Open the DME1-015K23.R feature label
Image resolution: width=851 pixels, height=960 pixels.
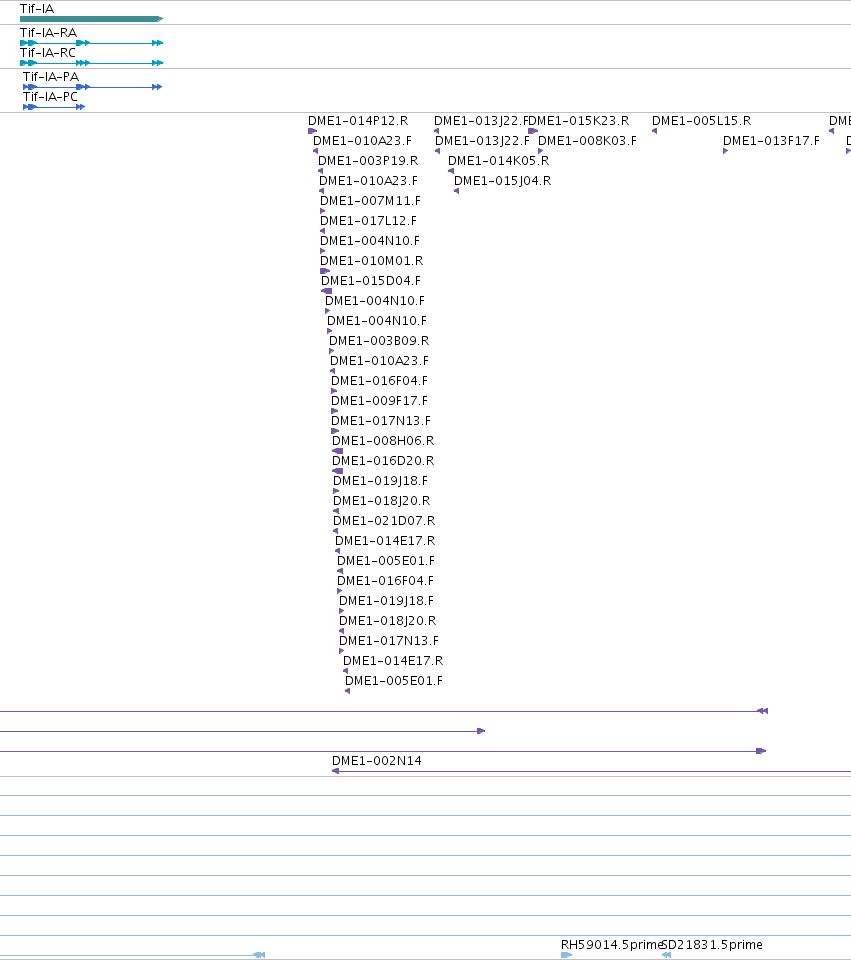pos(580,121)
